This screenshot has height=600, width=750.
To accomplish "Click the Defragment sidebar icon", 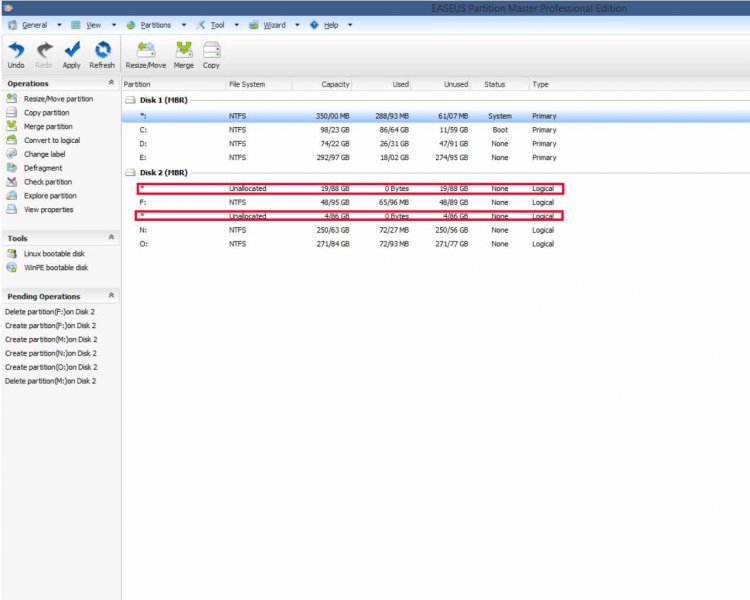I will 11,168.
